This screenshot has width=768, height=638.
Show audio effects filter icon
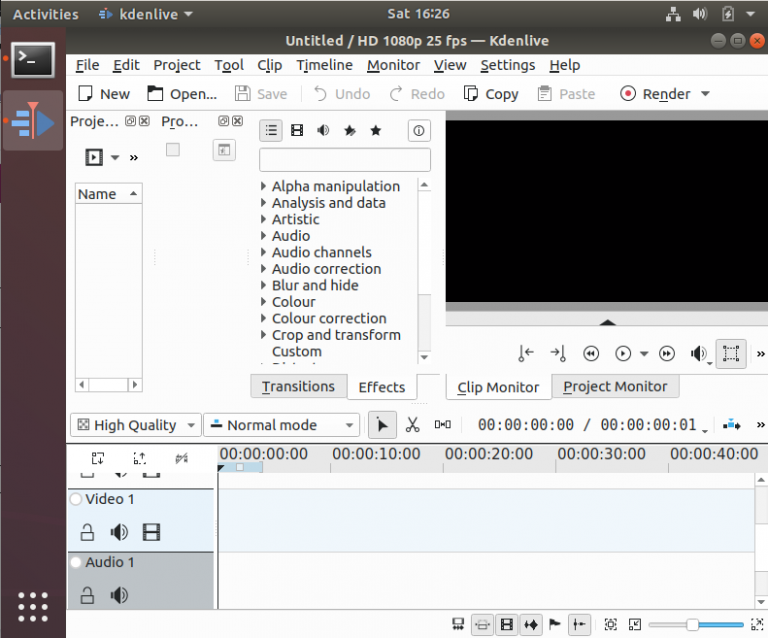click(x=323, y=130)
